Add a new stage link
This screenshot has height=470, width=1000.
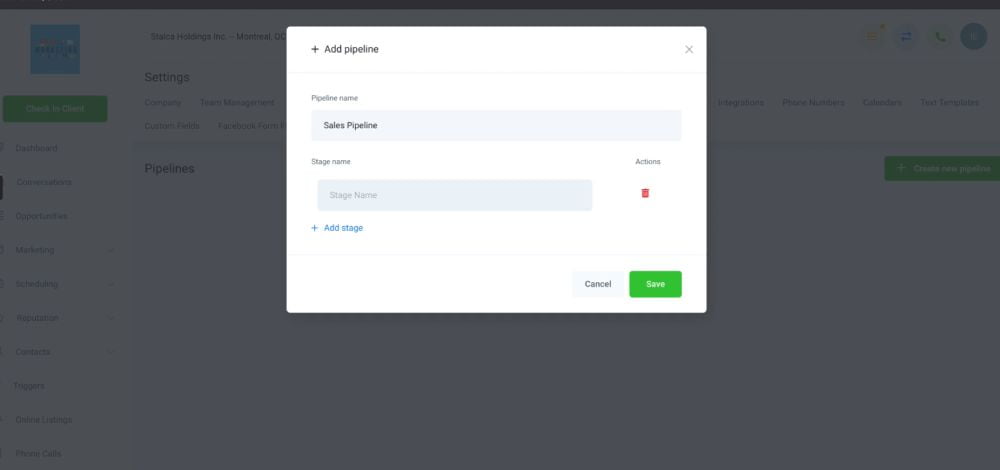(337, 228)
